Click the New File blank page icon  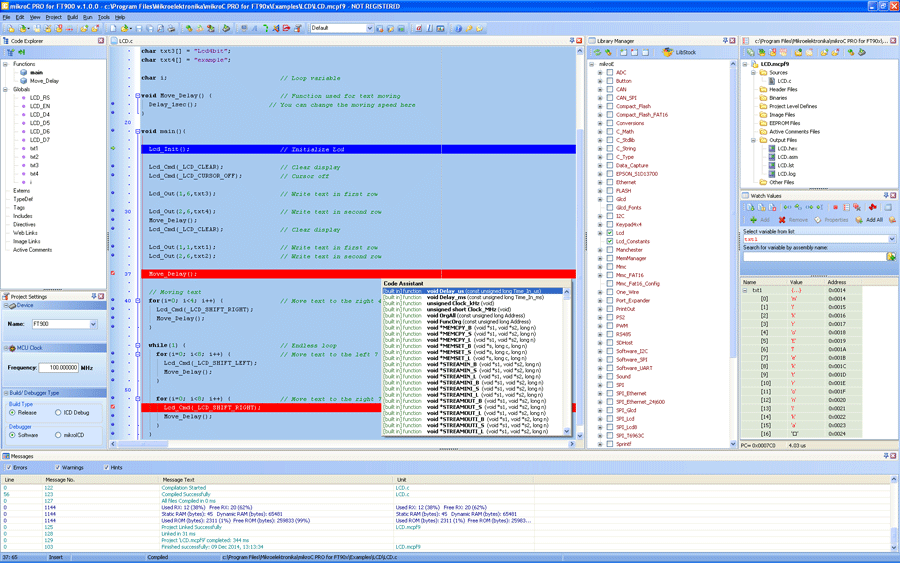[x=113, y=28]
